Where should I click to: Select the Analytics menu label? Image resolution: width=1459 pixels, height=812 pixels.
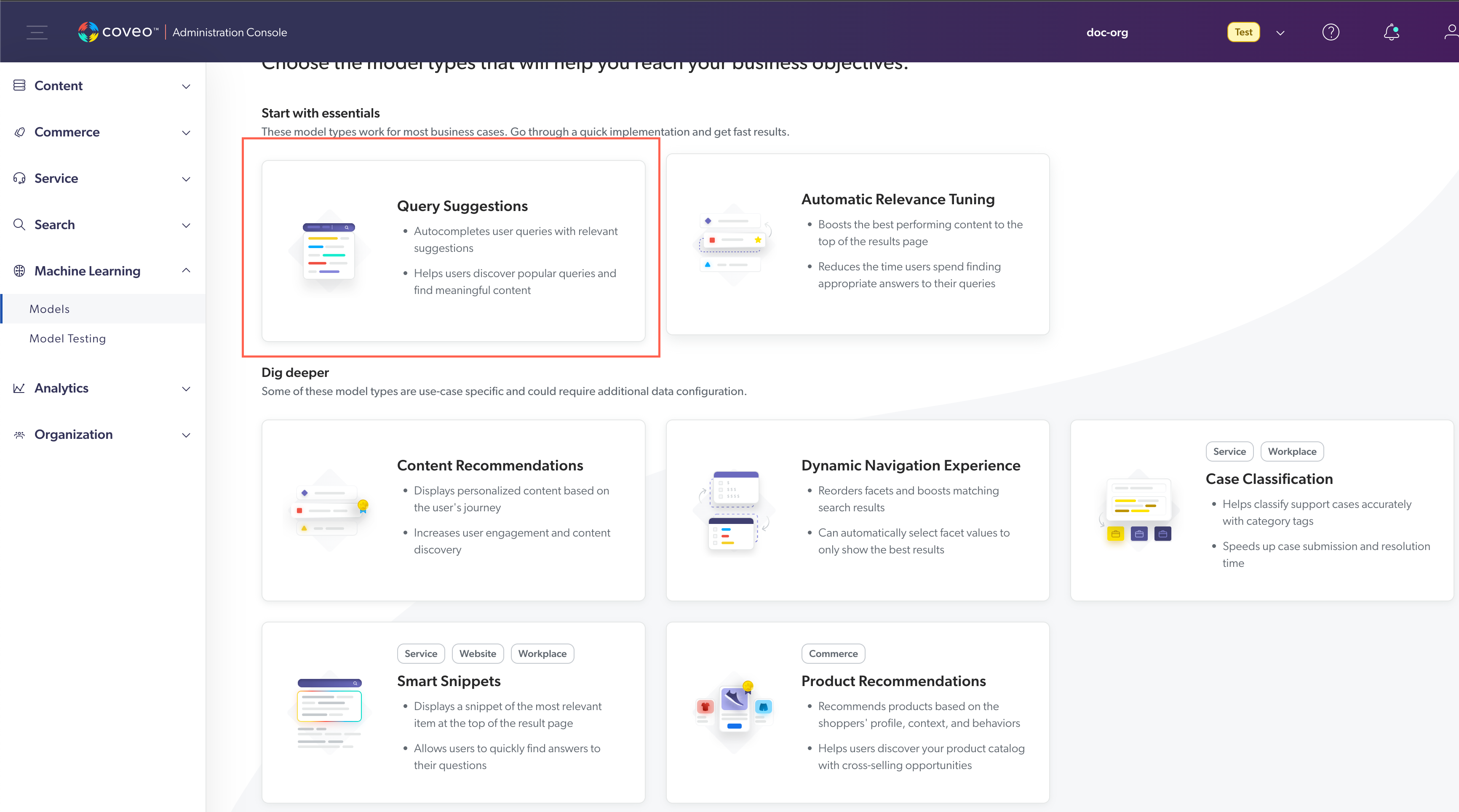click(x=61, y=388)
